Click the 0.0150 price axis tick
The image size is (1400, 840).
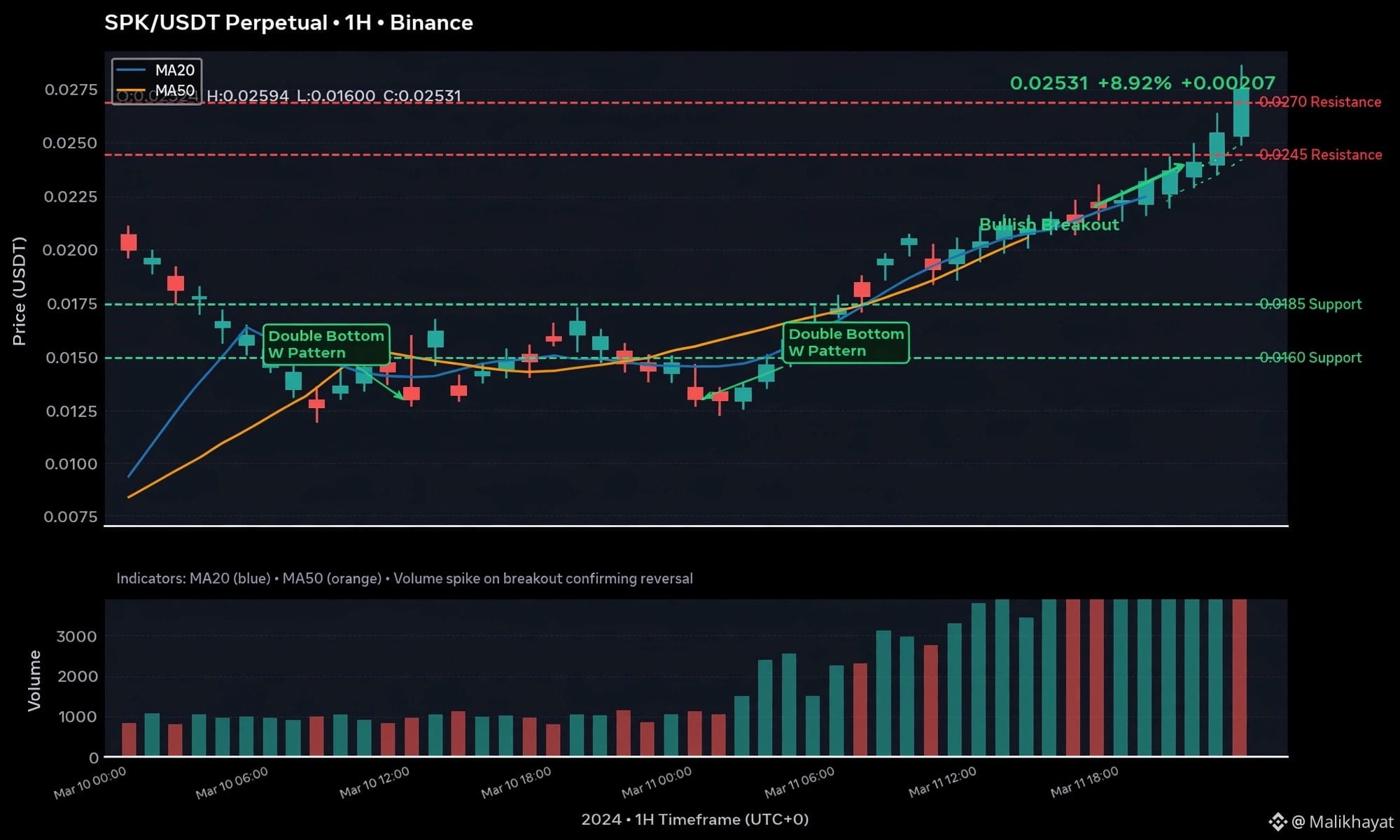(71, 358)
